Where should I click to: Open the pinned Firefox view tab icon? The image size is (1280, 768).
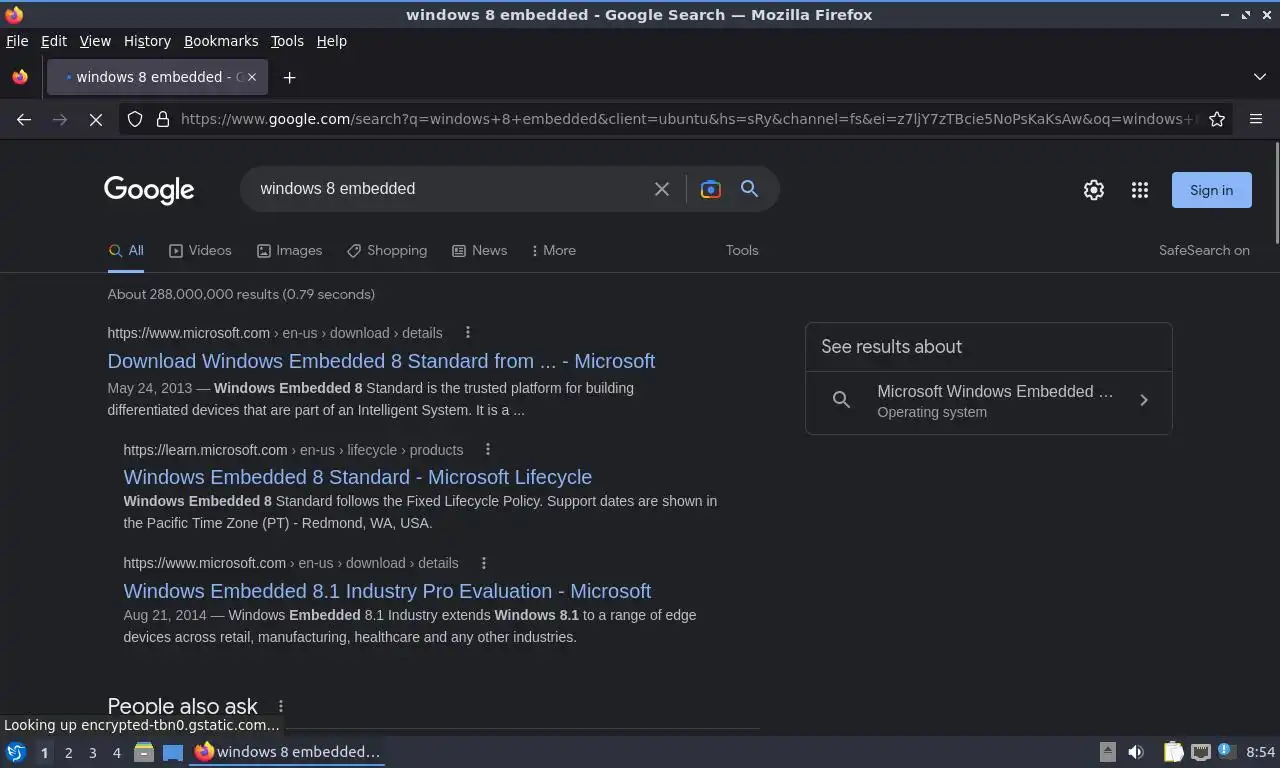pyautogui.click(x=20, y=77)
